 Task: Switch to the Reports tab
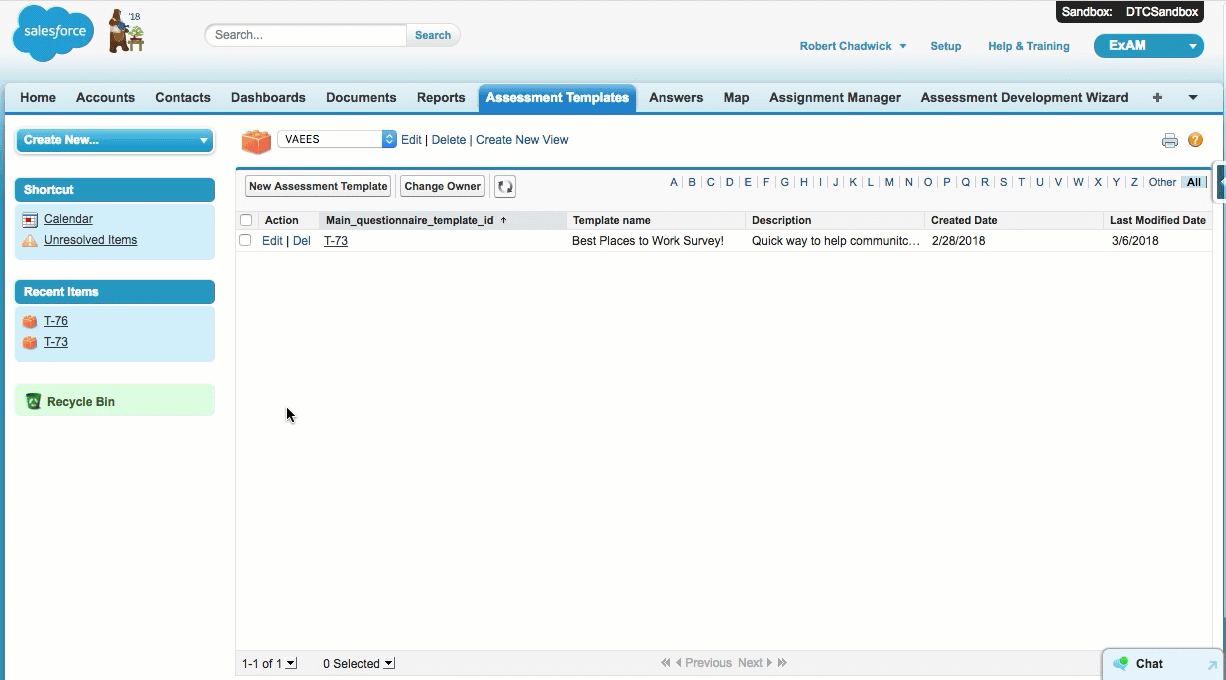click(441, 98)
